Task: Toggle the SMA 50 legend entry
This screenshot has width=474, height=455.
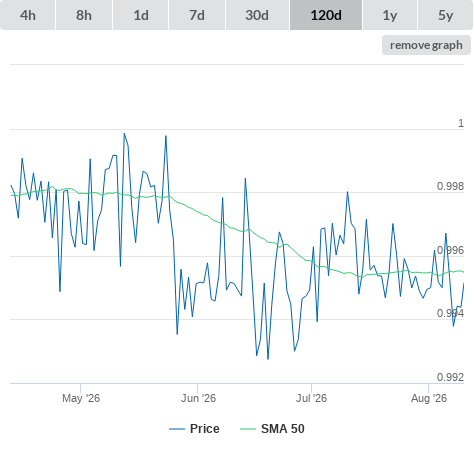Action: click(x=283, y=429)
